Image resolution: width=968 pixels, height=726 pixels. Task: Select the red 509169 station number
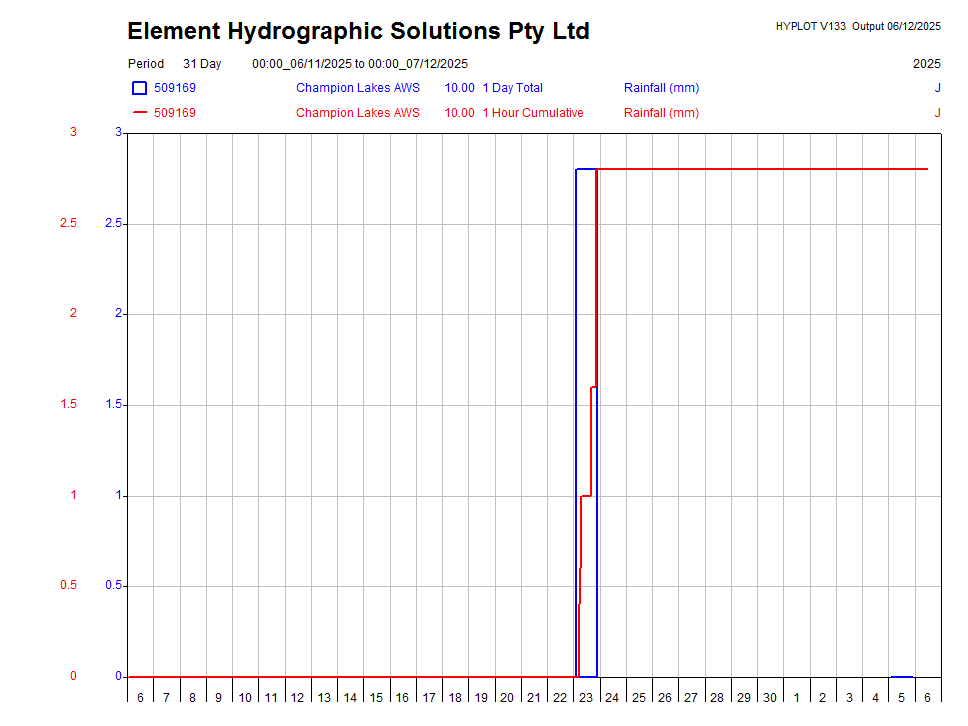(x=175, y=113)
